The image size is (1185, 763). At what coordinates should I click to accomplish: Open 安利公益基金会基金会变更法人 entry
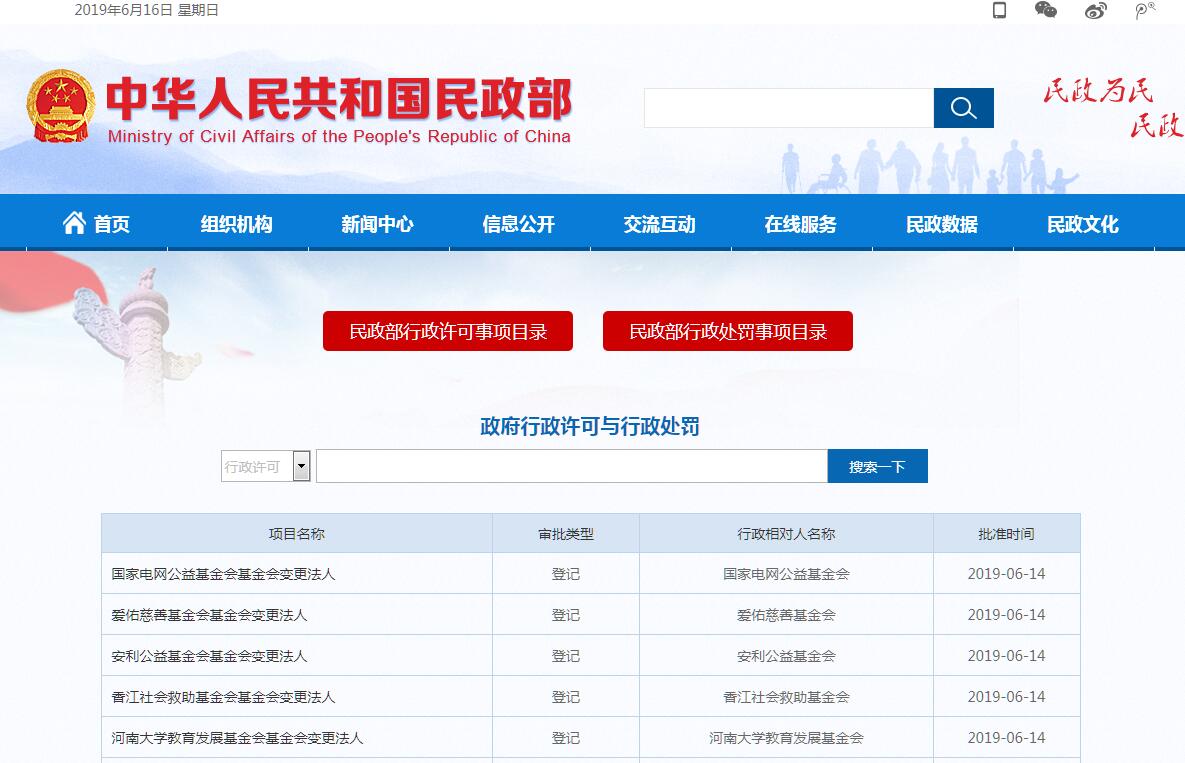[x=209, y=656]
